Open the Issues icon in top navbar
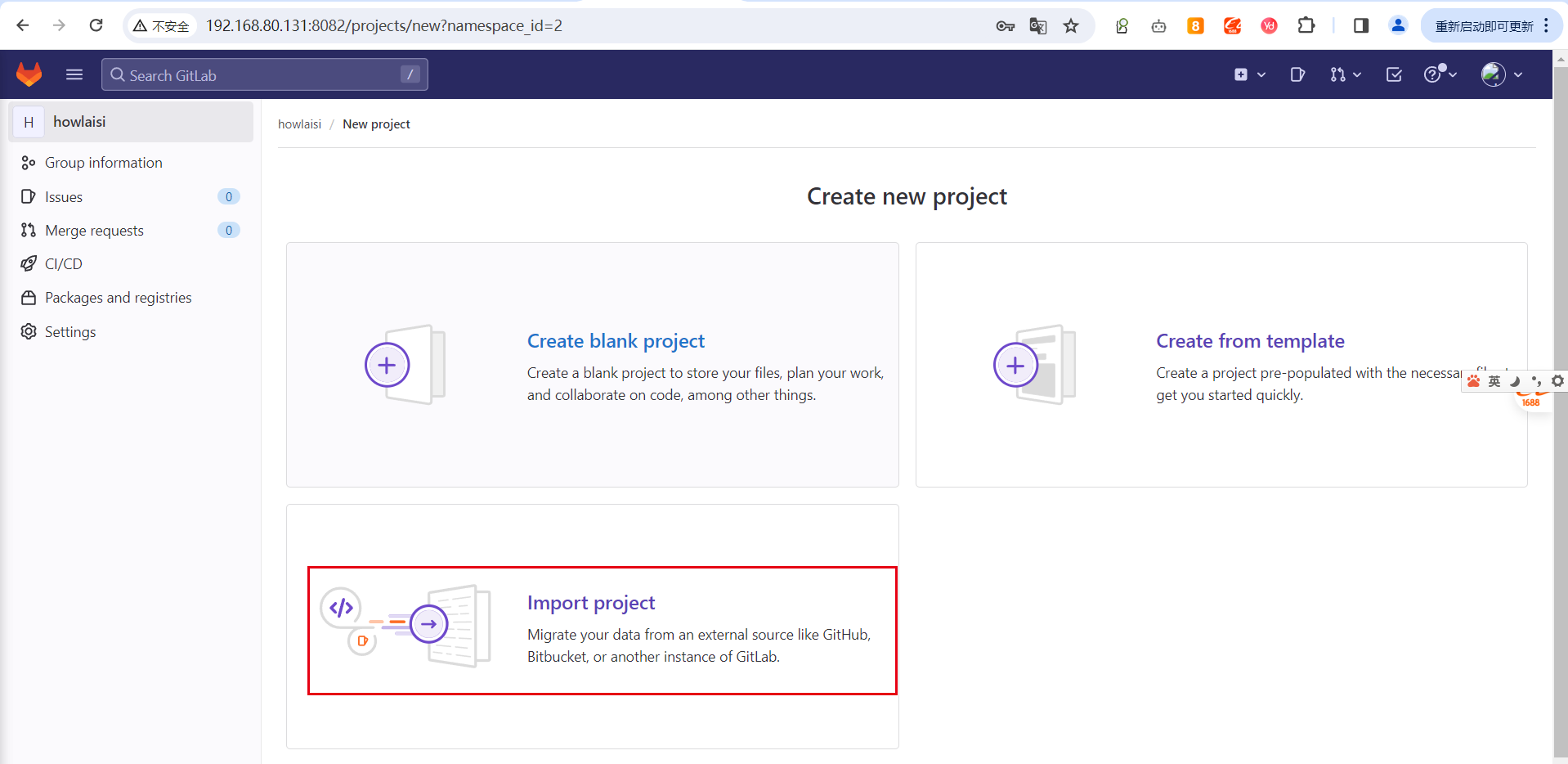The width and height of the screenshot is (1568, 764). point(1297,74)
